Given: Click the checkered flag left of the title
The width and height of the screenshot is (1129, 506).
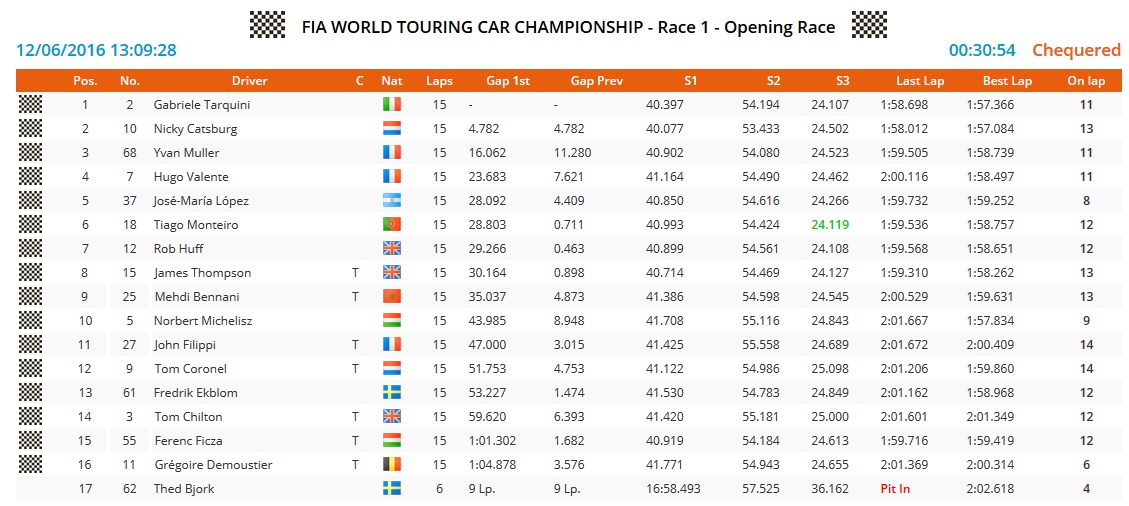Looking at the screenshot, I should coord(267,25).
